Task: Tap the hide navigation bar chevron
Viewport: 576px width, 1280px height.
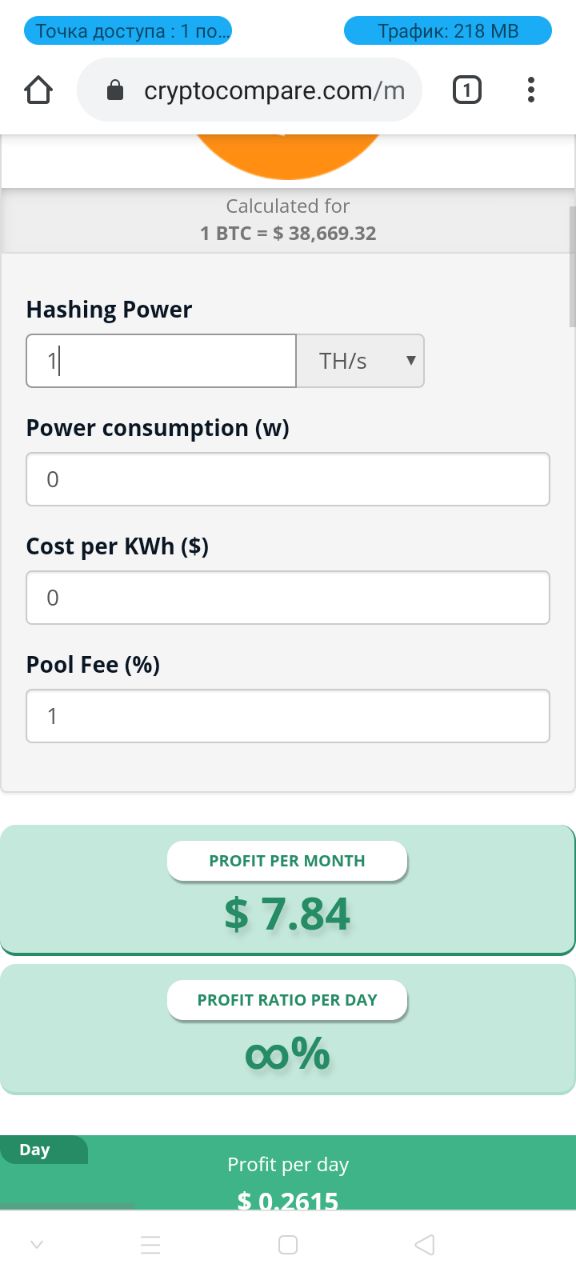Action: click(37, 1244)
